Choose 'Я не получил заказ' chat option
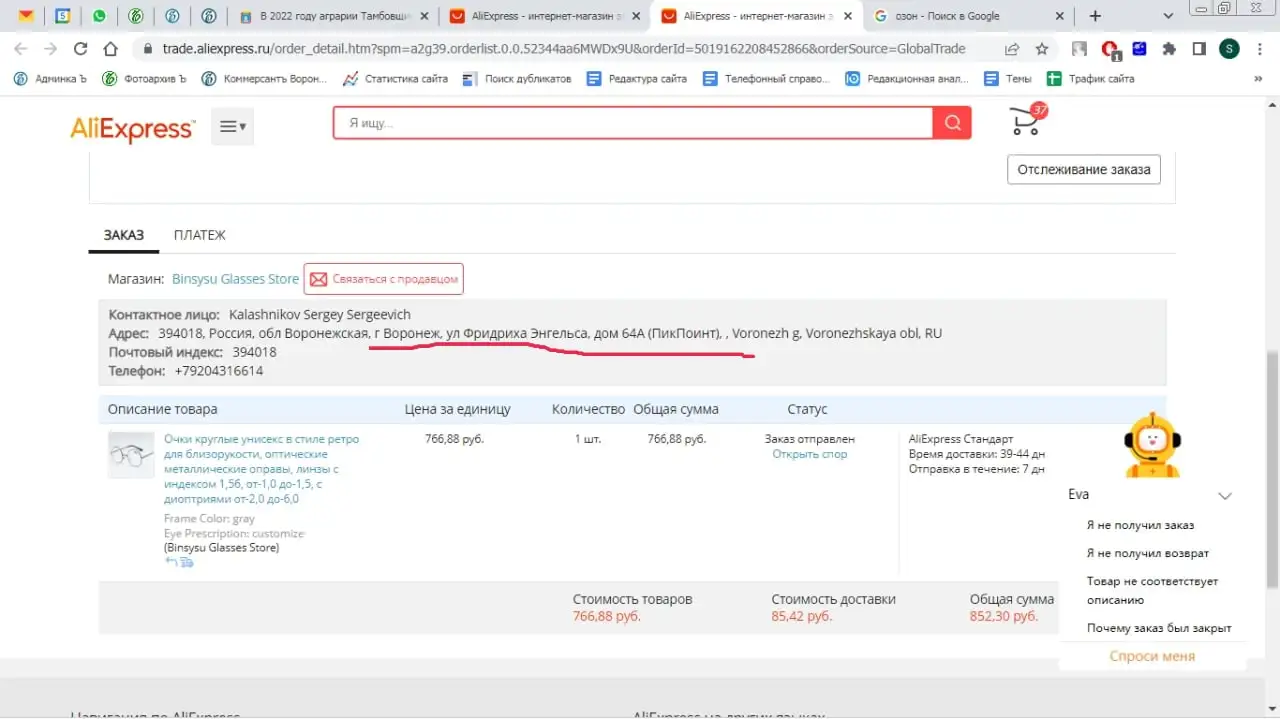The height and width of the screenshot is (719, 1280). tap(1140, 525)
